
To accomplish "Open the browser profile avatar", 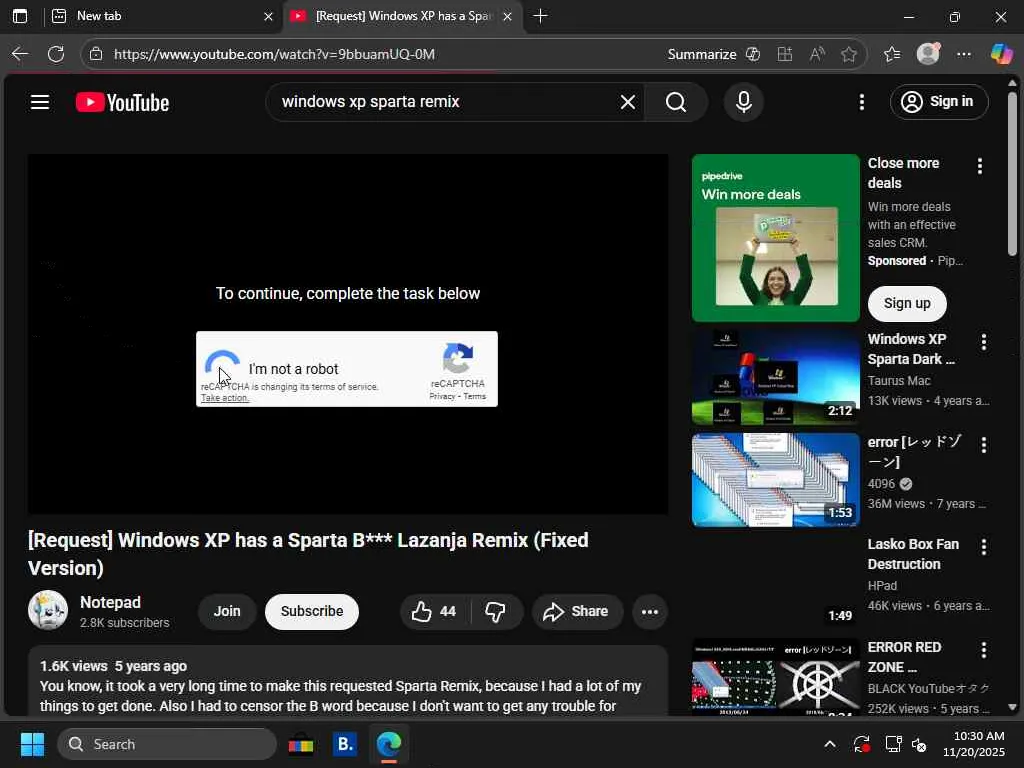I will (x=928, y=54).
